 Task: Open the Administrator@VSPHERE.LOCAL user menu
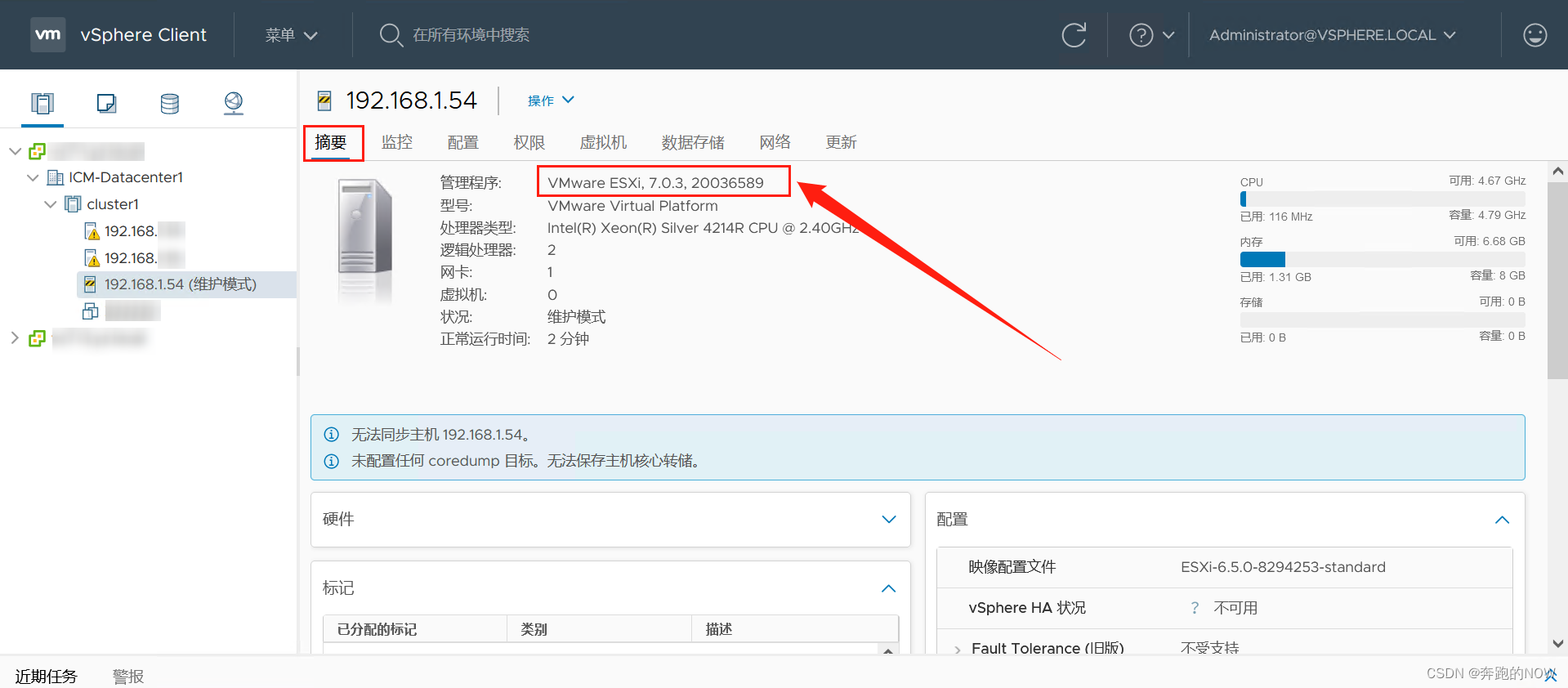pyautogui.click(x=1332, y=35)
